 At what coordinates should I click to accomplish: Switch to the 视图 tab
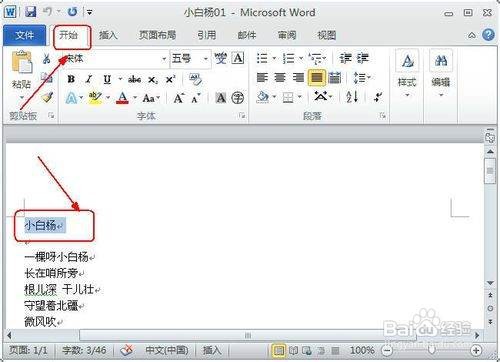pyautogui.click(x=327, y=35)
